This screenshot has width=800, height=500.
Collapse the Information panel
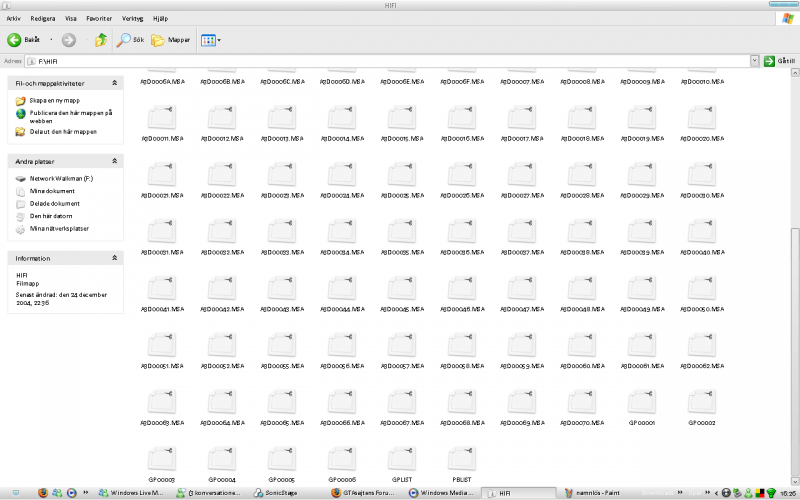114,258
